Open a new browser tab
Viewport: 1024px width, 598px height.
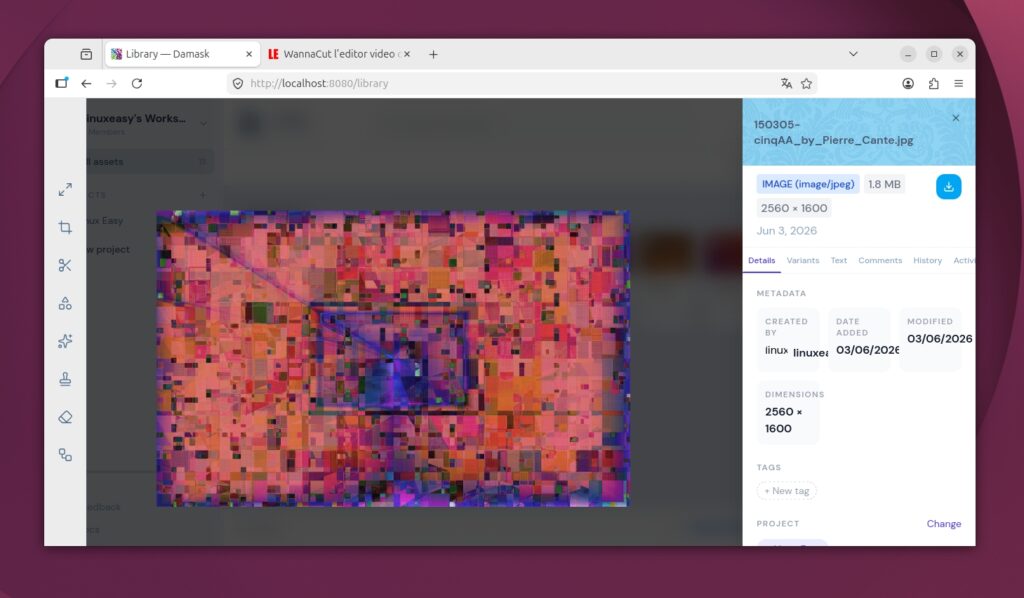click(x=433, y=54)
